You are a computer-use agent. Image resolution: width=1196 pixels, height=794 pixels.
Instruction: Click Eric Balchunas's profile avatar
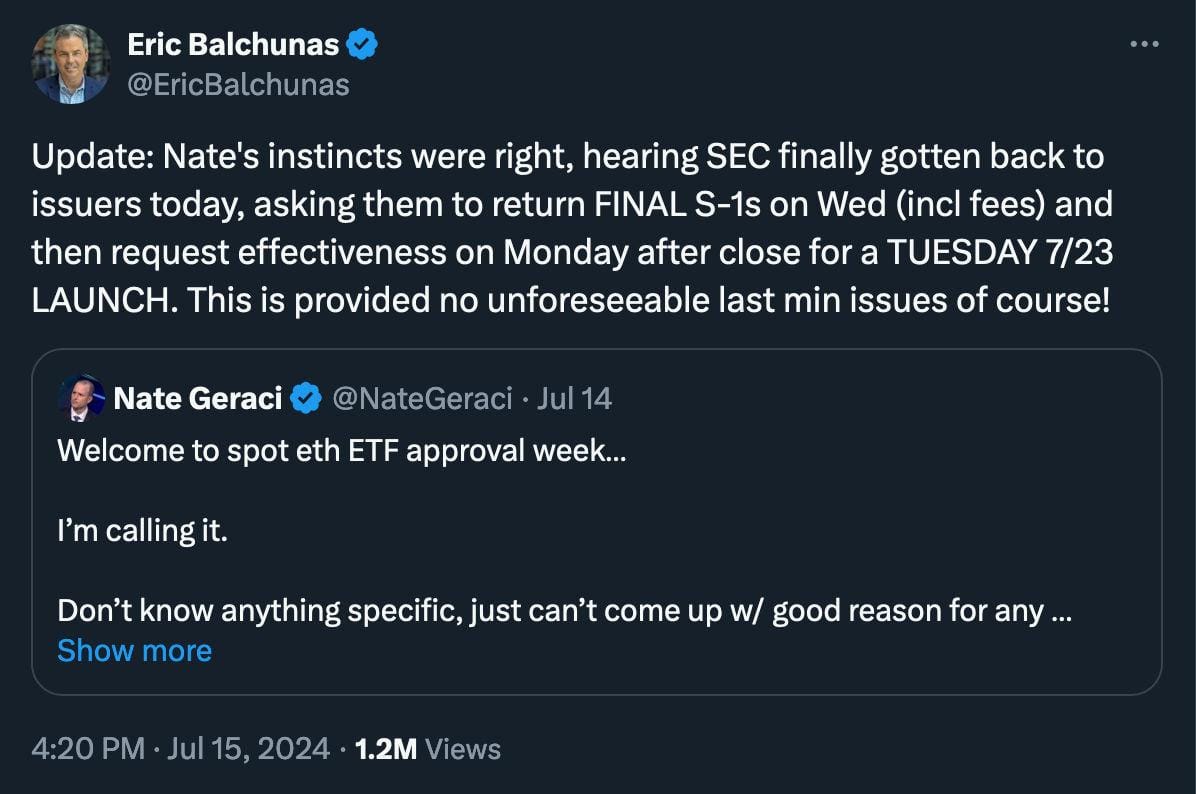click(71, 64)
